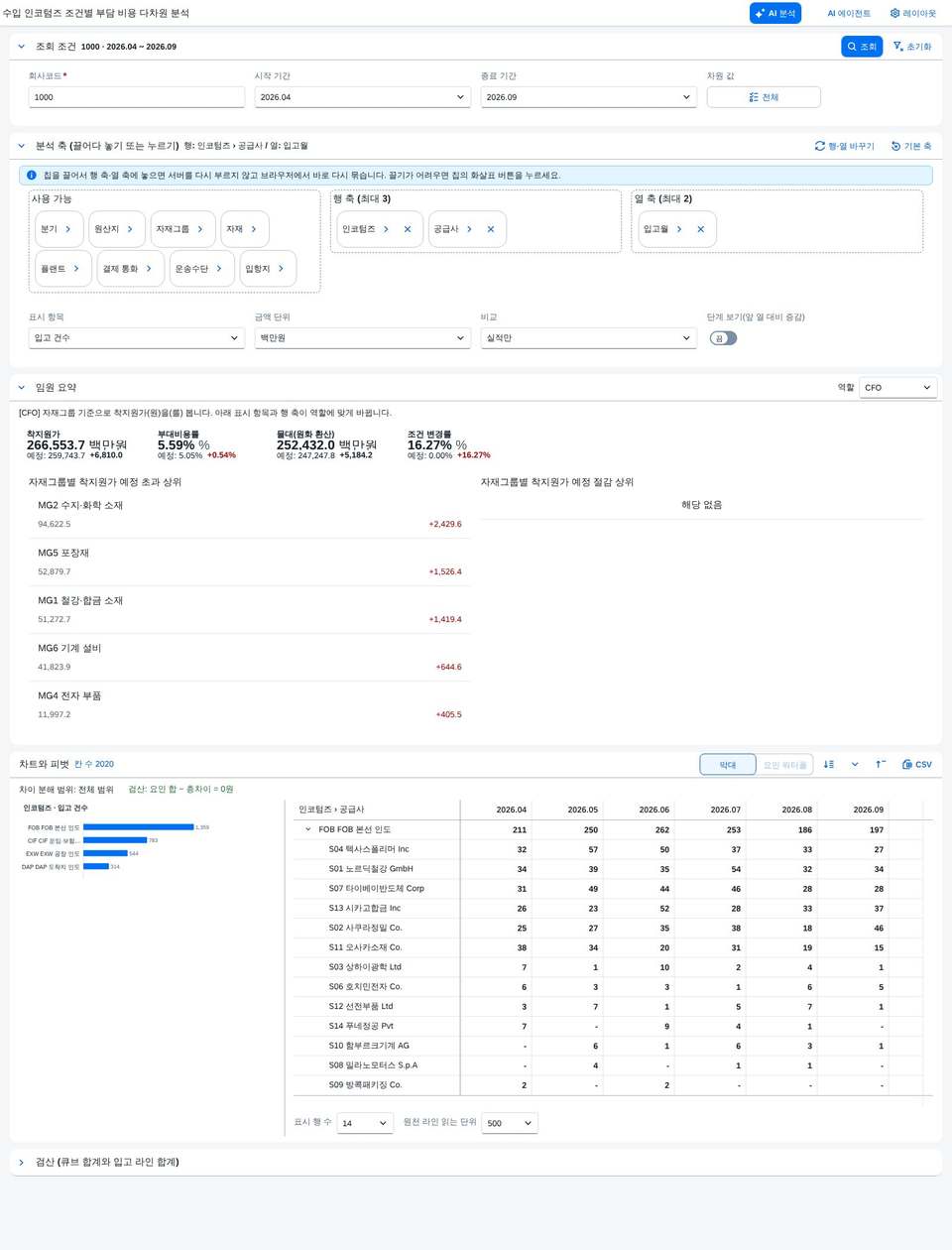The image size is (952, 1250).
Task: Collapse the 분석 축 section
Action: pos(22,146)
